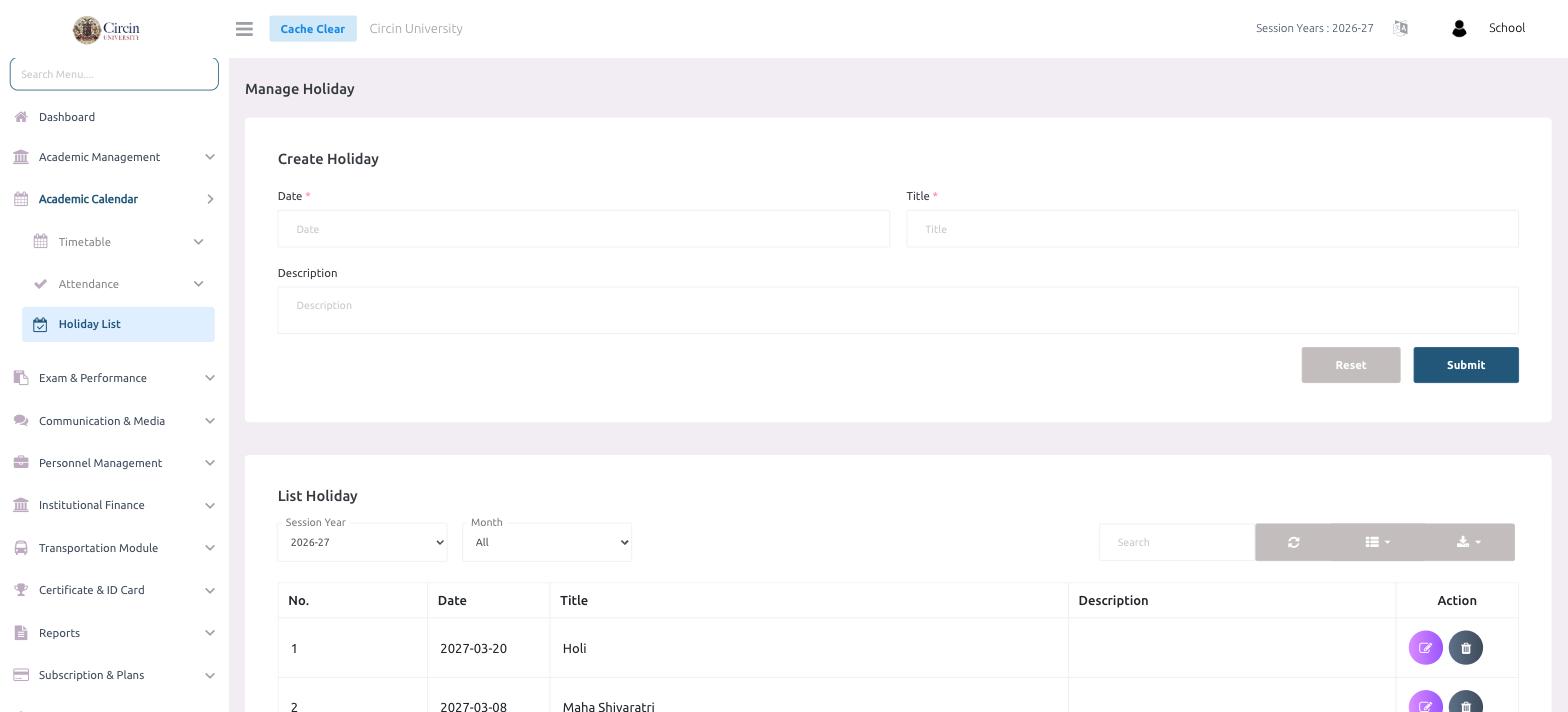
Task: Expand the Attendance submenu chevron
Action: coord(198,284)
